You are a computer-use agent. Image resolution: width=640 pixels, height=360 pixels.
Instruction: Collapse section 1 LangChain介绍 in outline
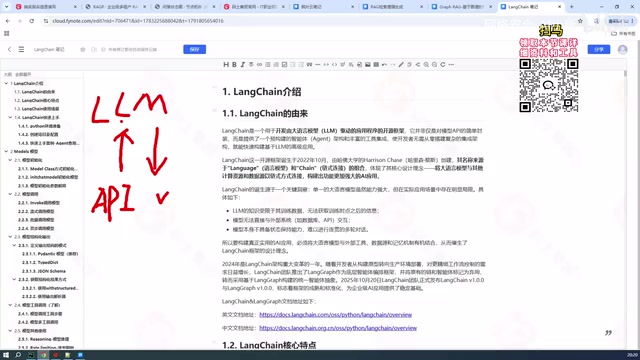6,83
